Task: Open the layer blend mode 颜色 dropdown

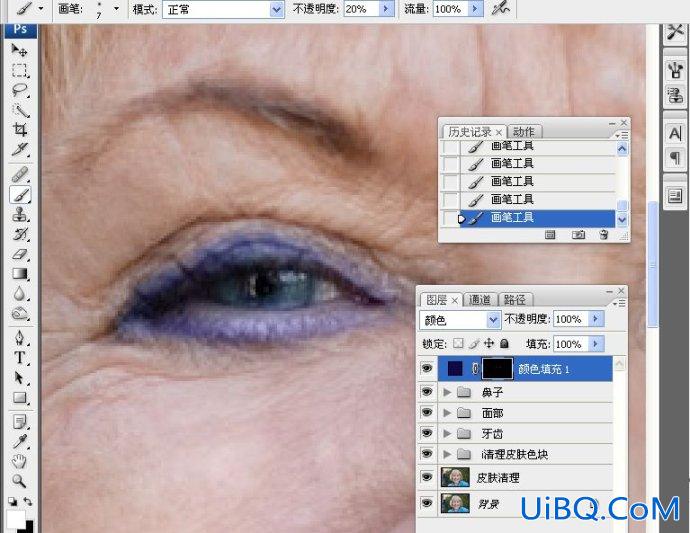Action: pyautogui.click(x=494, y=320)
